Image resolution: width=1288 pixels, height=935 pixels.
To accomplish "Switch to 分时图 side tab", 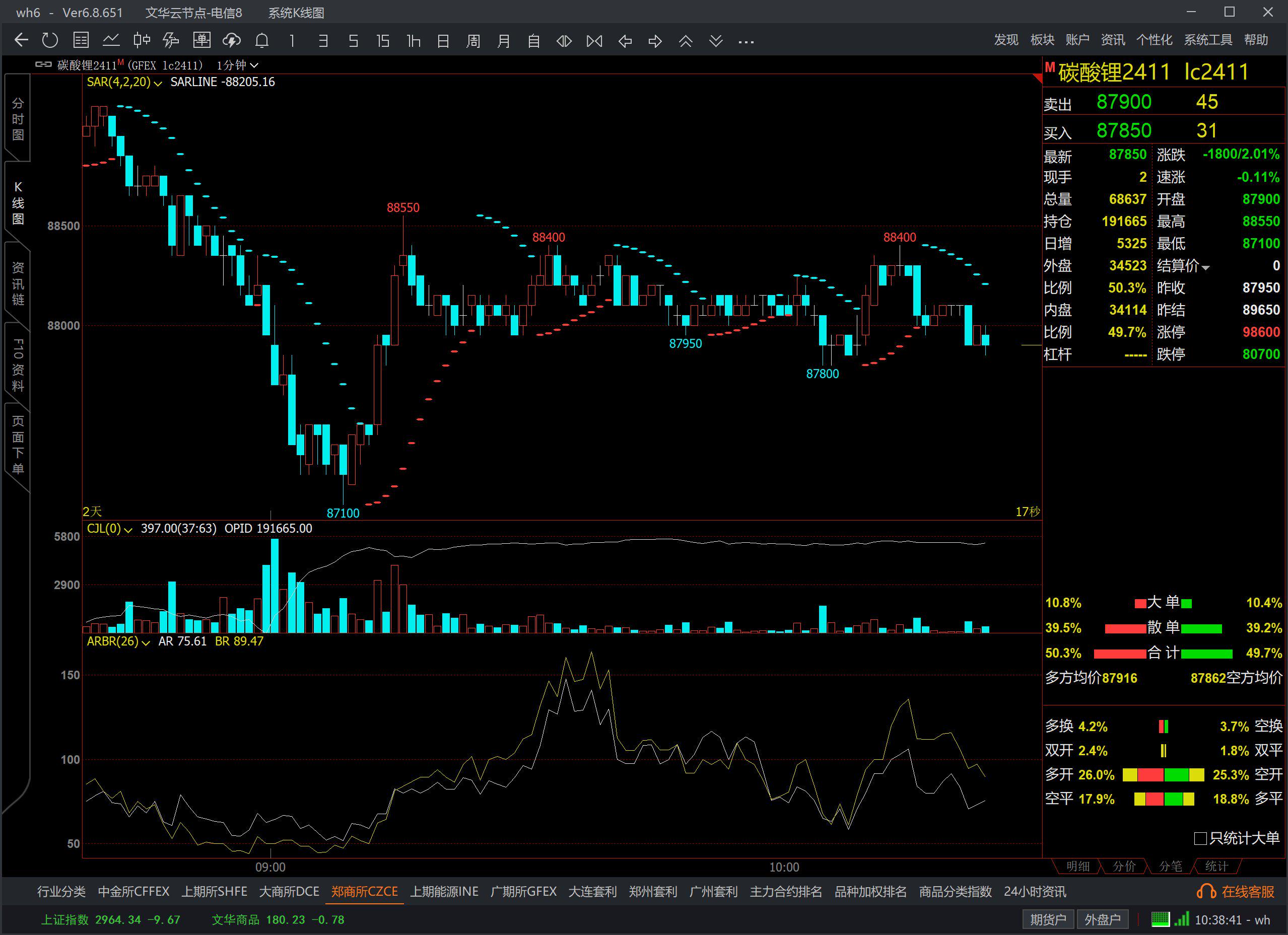I will [x=18, y=119].
